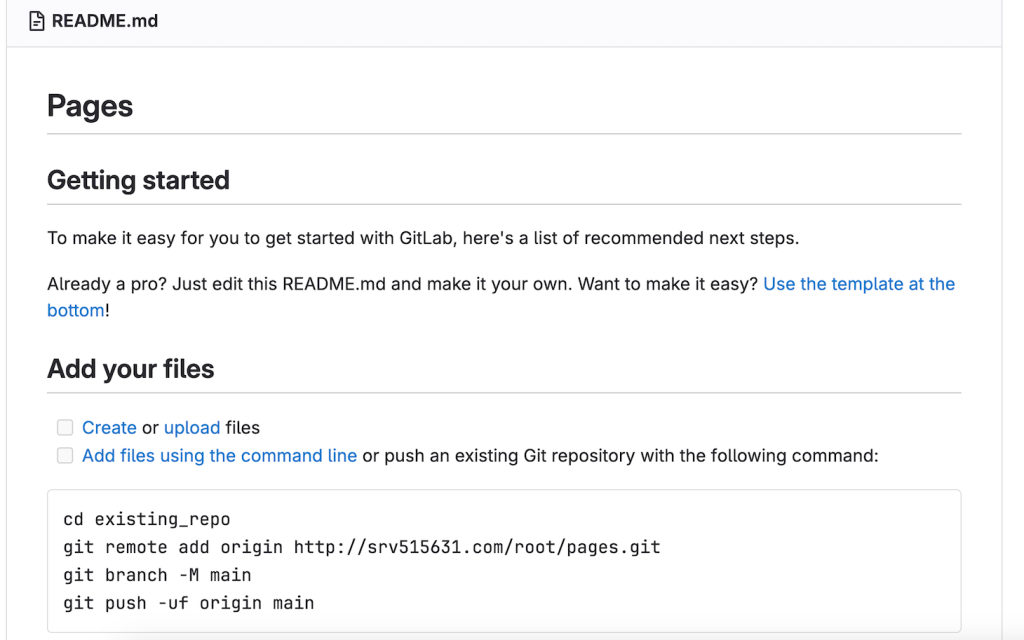
Task: Check the 'Add files using the command line' checkbox
Action: 65,455
